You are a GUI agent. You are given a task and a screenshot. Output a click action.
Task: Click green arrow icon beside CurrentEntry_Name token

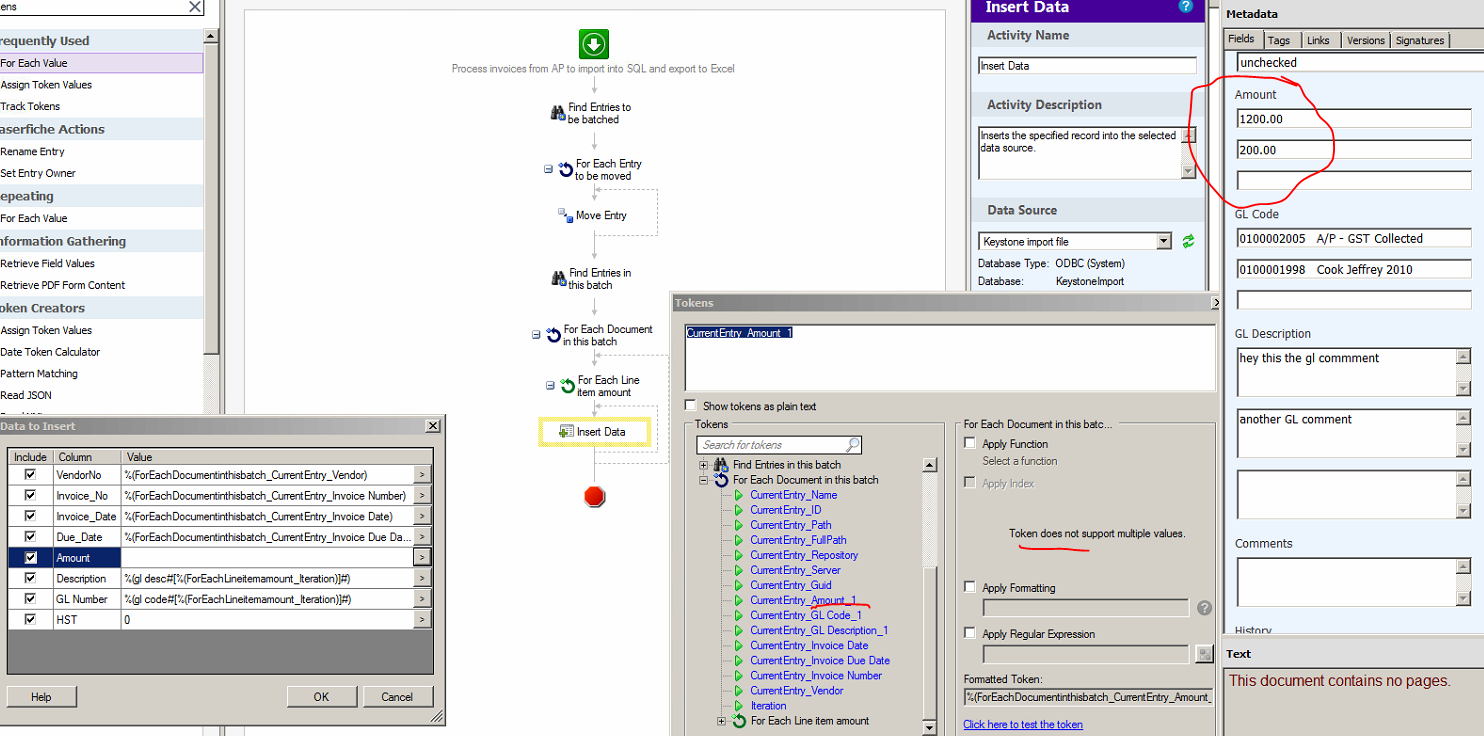(x=740, y=495)
